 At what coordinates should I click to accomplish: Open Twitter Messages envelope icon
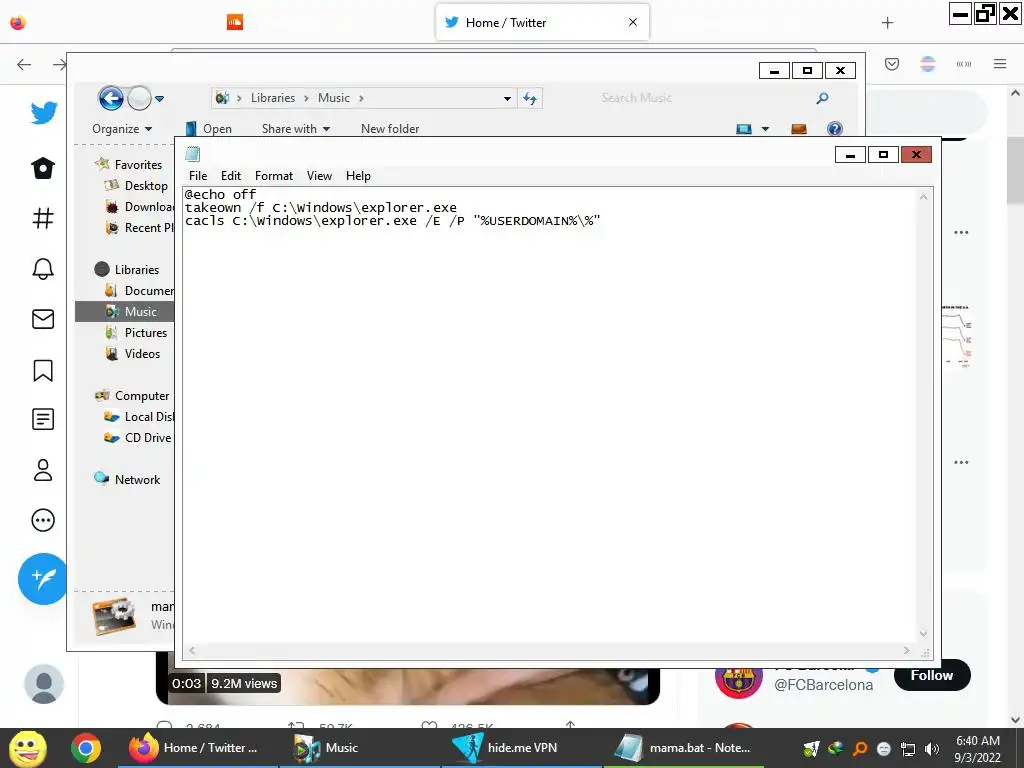(43, 319)
